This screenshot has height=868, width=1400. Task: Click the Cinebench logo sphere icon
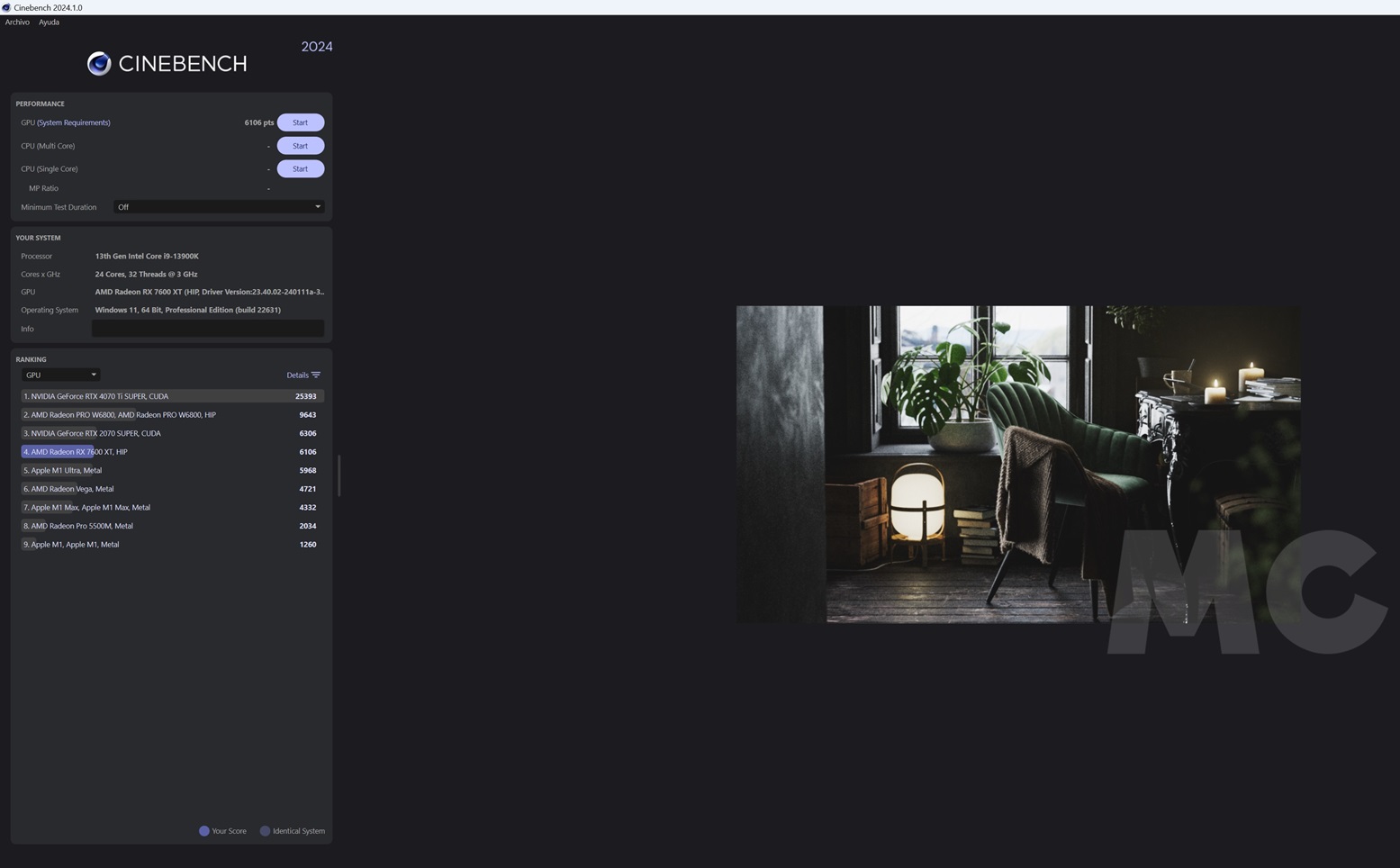click(x=99, y=63)
